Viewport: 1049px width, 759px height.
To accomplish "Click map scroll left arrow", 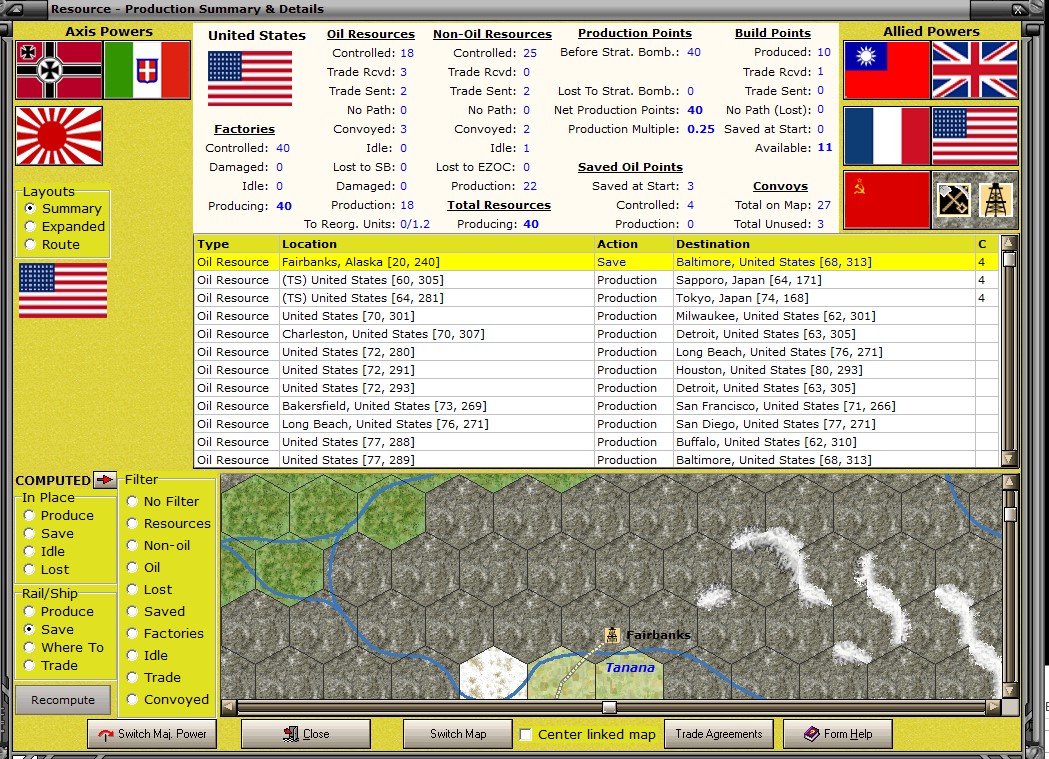I will (x=229, y=707).
